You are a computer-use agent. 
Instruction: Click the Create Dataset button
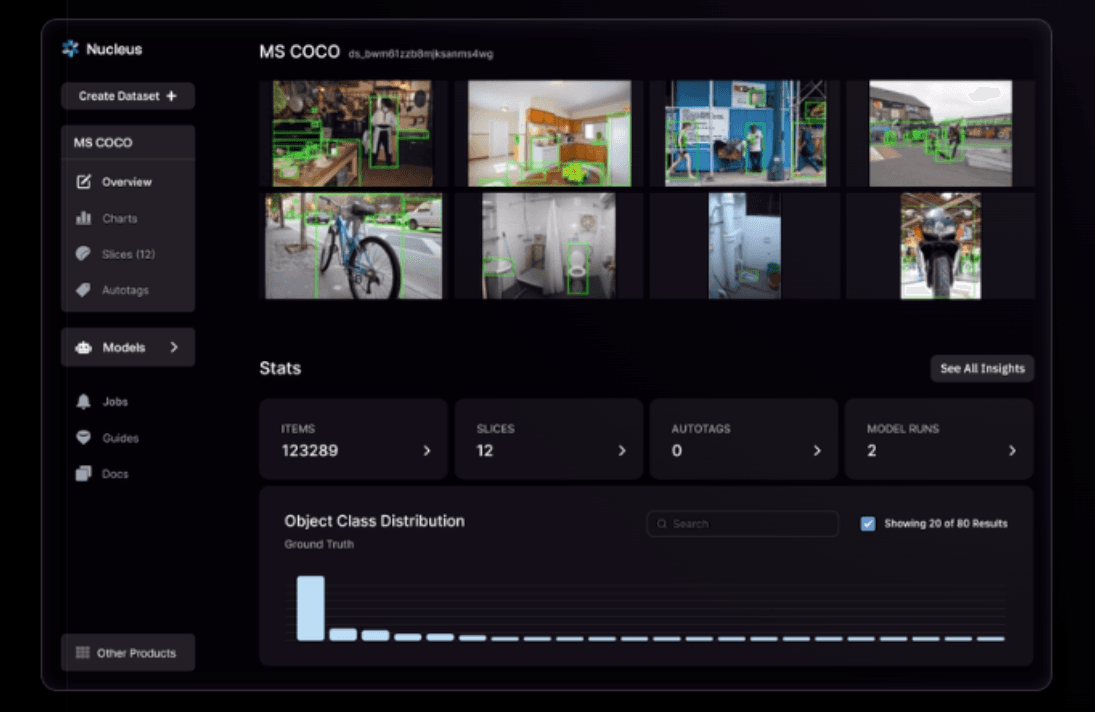tap(127, 96)
